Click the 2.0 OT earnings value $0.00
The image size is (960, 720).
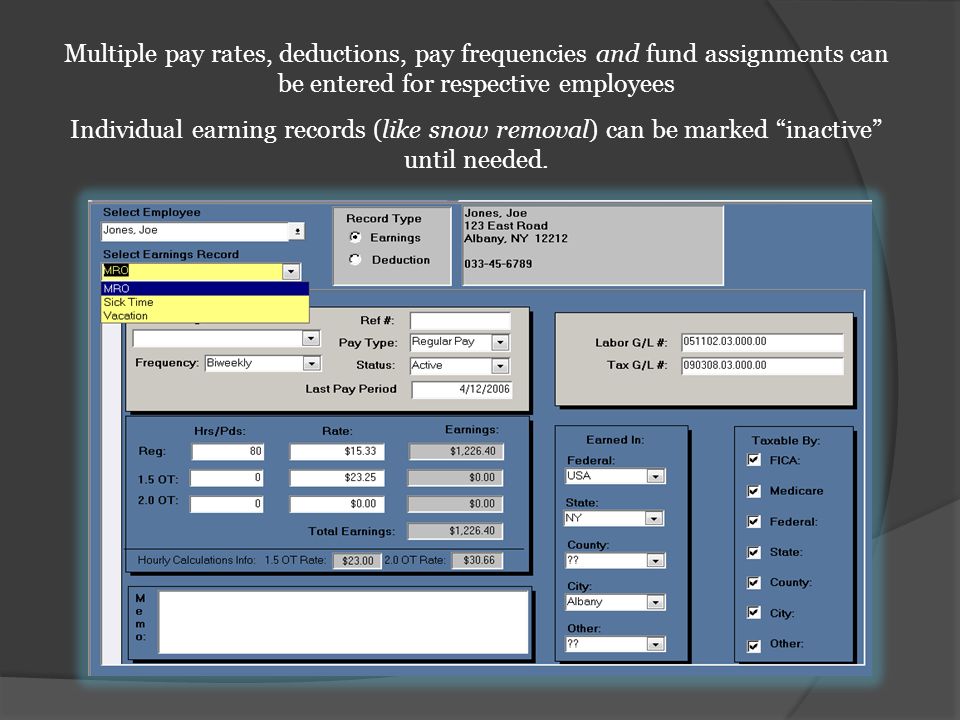(x=456, y=504)
